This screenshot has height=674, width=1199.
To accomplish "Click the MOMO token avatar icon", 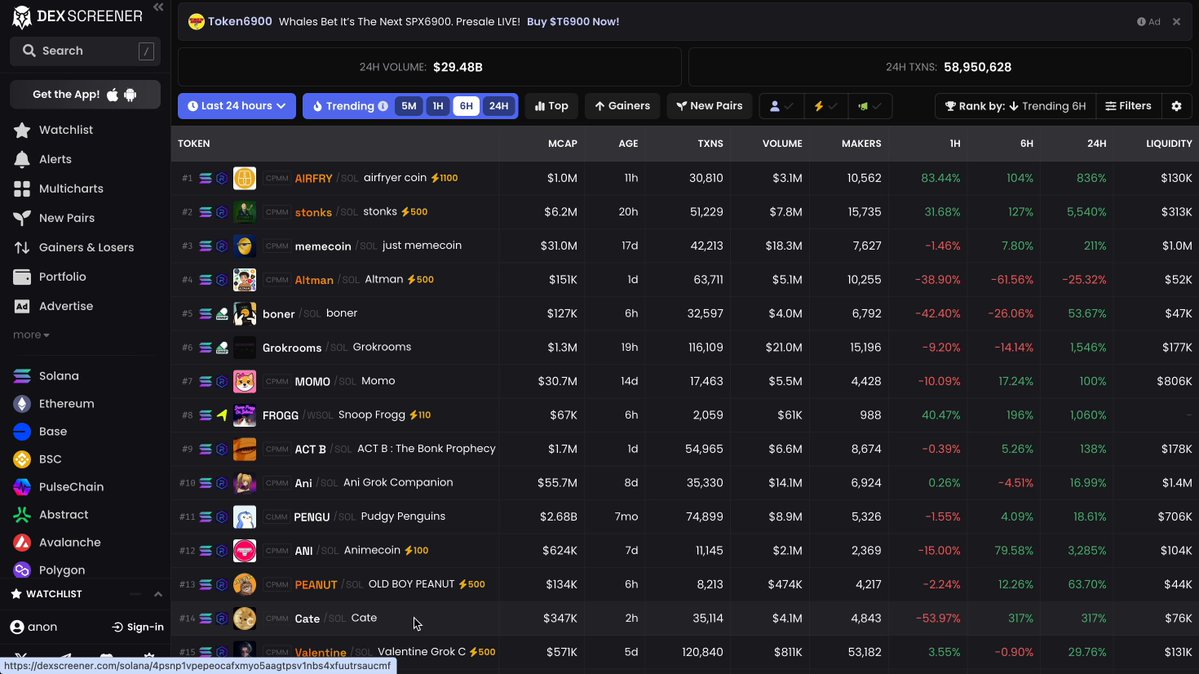I will point(245,381).
